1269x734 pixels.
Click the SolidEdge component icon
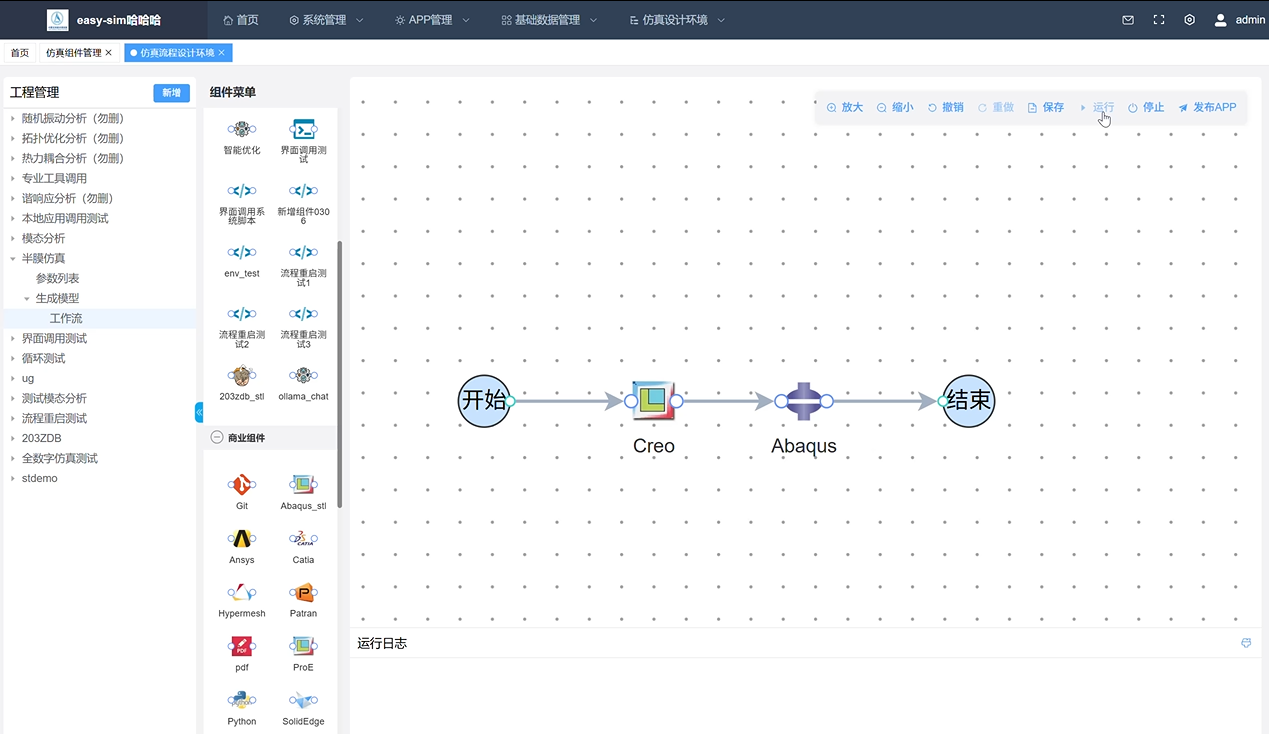click(303, 700)
